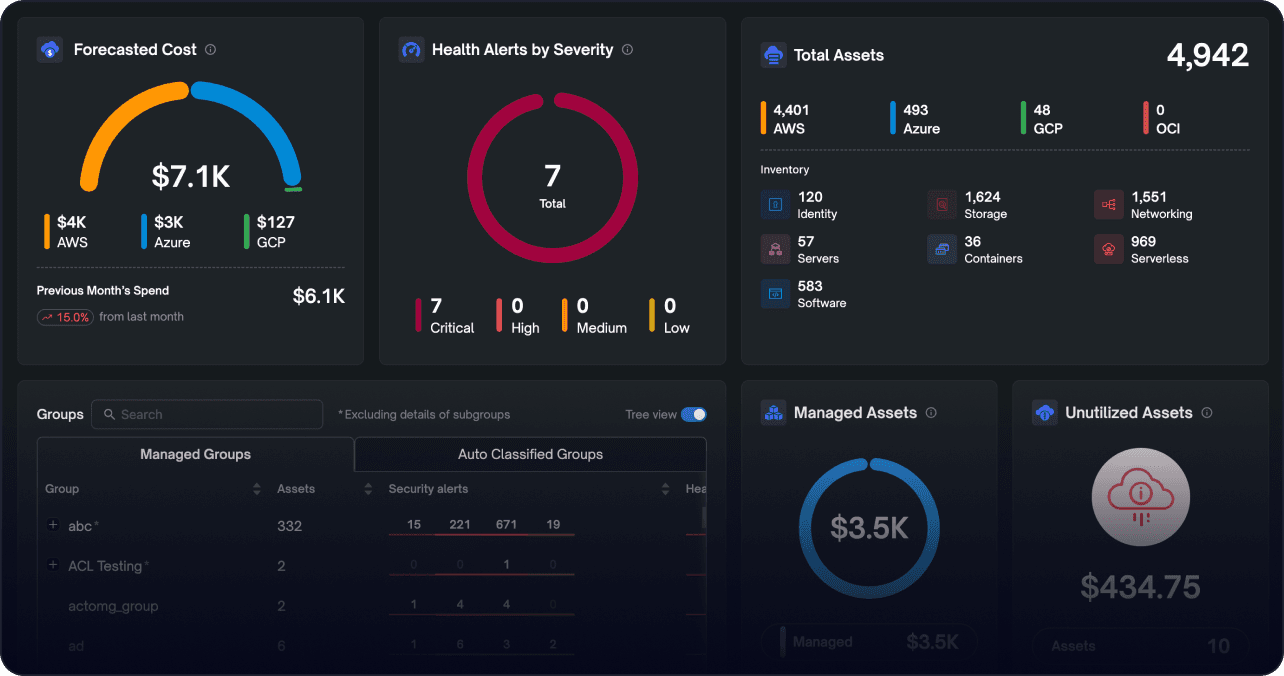Click the 671 security alerts value for abc
Screen dimensions: 1284x676
click(506, 524)
